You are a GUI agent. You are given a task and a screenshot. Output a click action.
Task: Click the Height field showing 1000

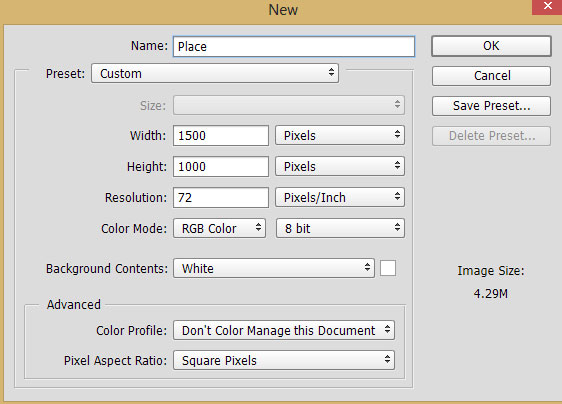click(221, 166)
